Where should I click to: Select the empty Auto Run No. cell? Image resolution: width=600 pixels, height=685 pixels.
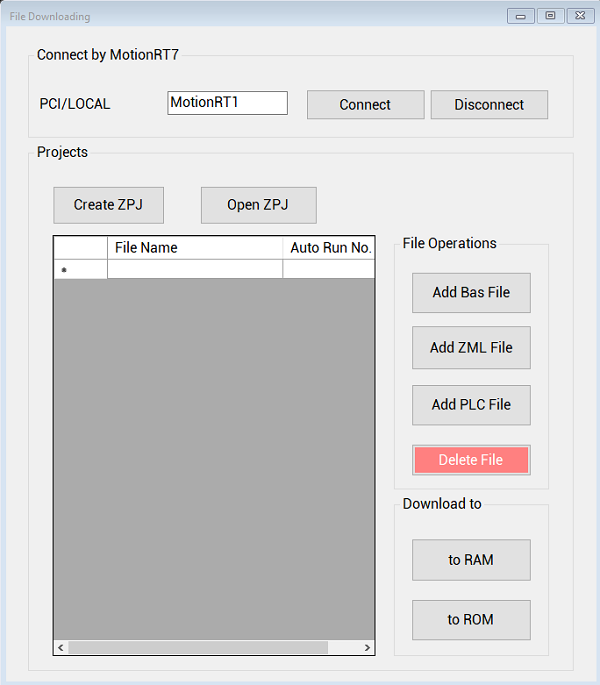coord(329,269)
